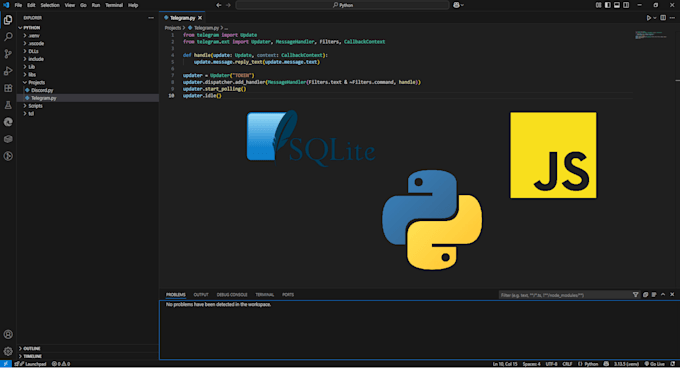
Task: Click the Accounts icon in activity bar
Action: (x=8, y=334)
